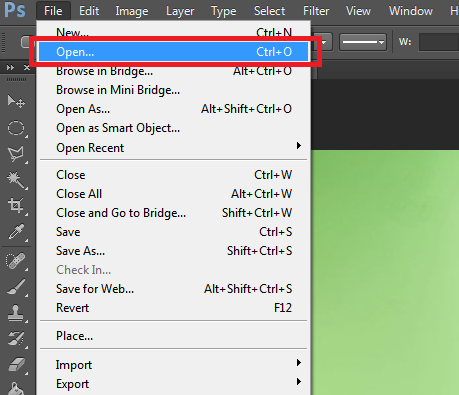Choose Place... menu entry
Screen dimensions: 459x395
point(173,336)
